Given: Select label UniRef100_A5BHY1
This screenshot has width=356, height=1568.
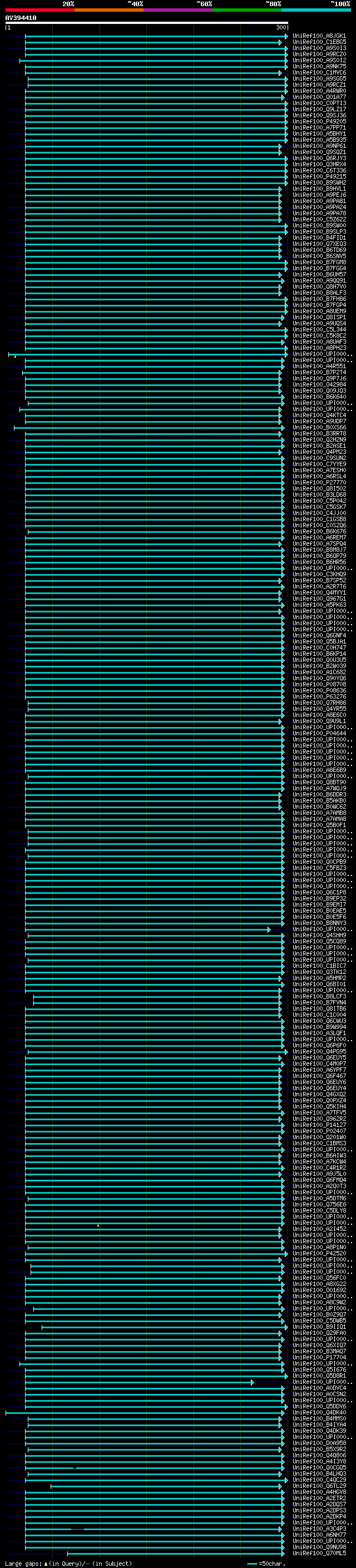Looking at the screenshot, I should coord(319,133).
